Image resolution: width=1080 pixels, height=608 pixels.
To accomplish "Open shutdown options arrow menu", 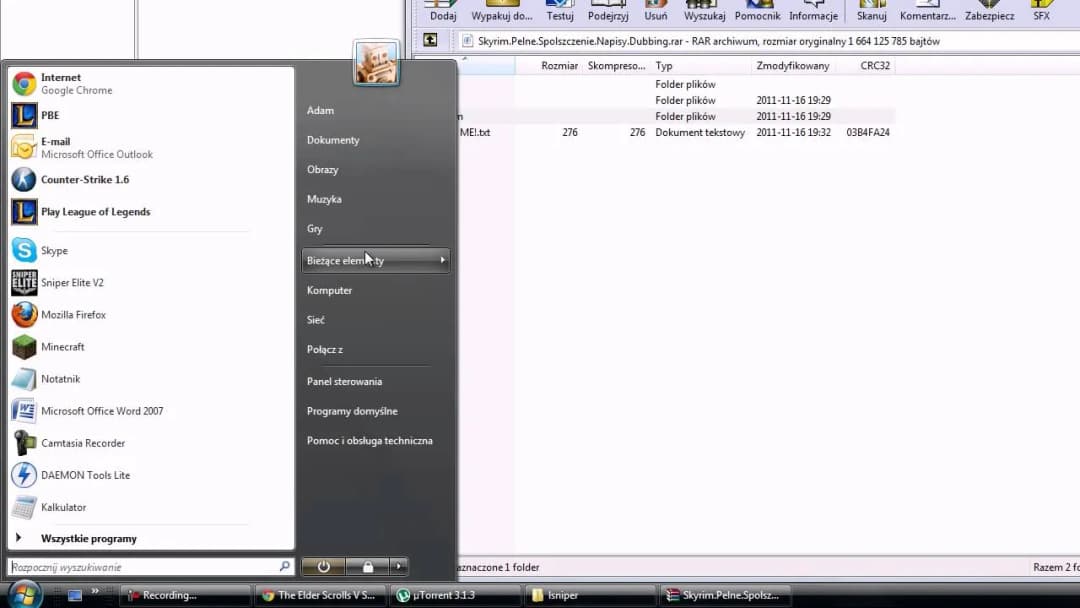I will 398,567.
